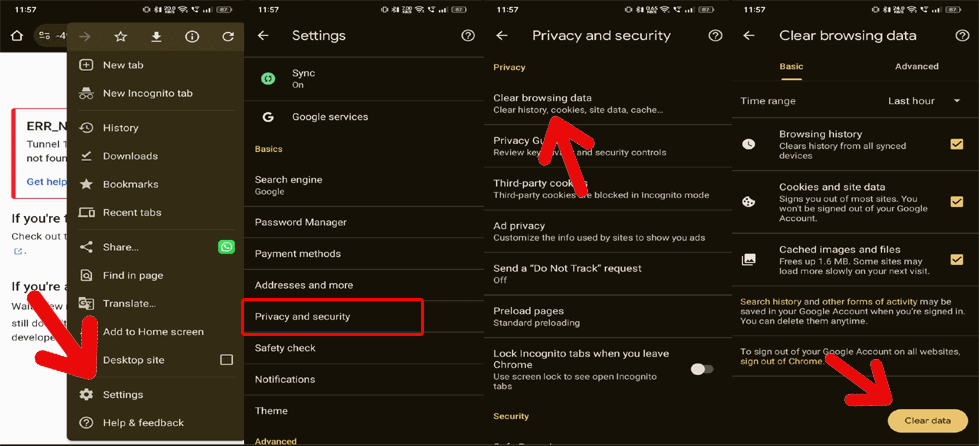
Task: Open Privacy and security settings row
Action: point(332,316)
